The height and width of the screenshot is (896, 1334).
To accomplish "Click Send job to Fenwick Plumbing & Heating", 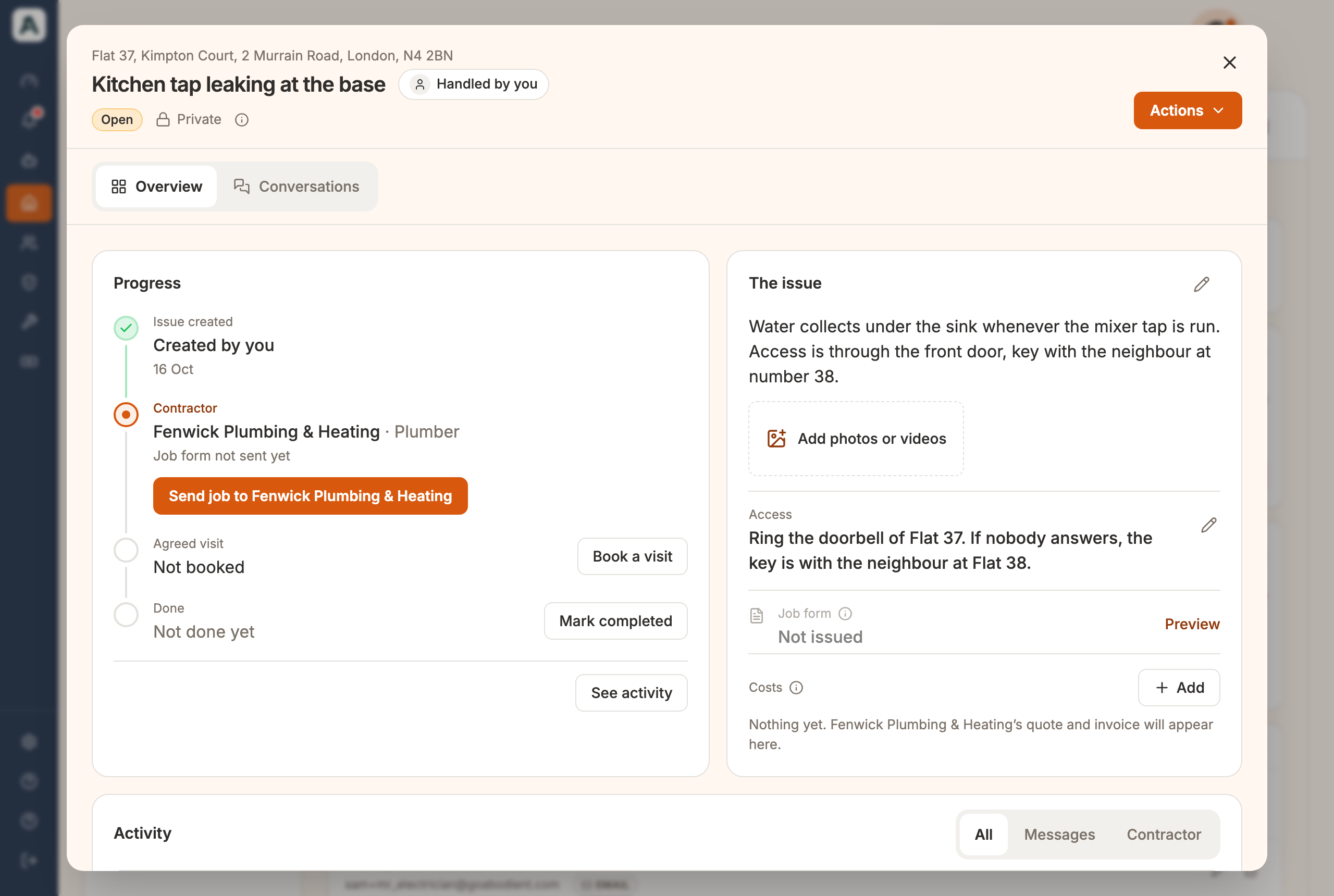I will (310, 495).
